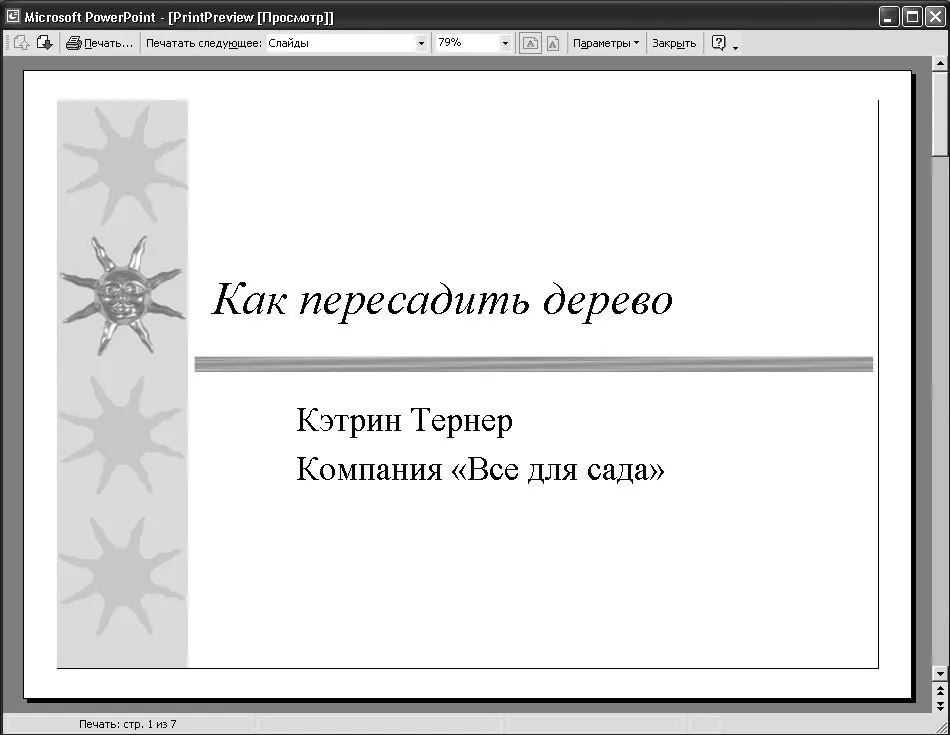Maximize the PowerPoint window
950x735 pixels.
click(x=912, y=16)
